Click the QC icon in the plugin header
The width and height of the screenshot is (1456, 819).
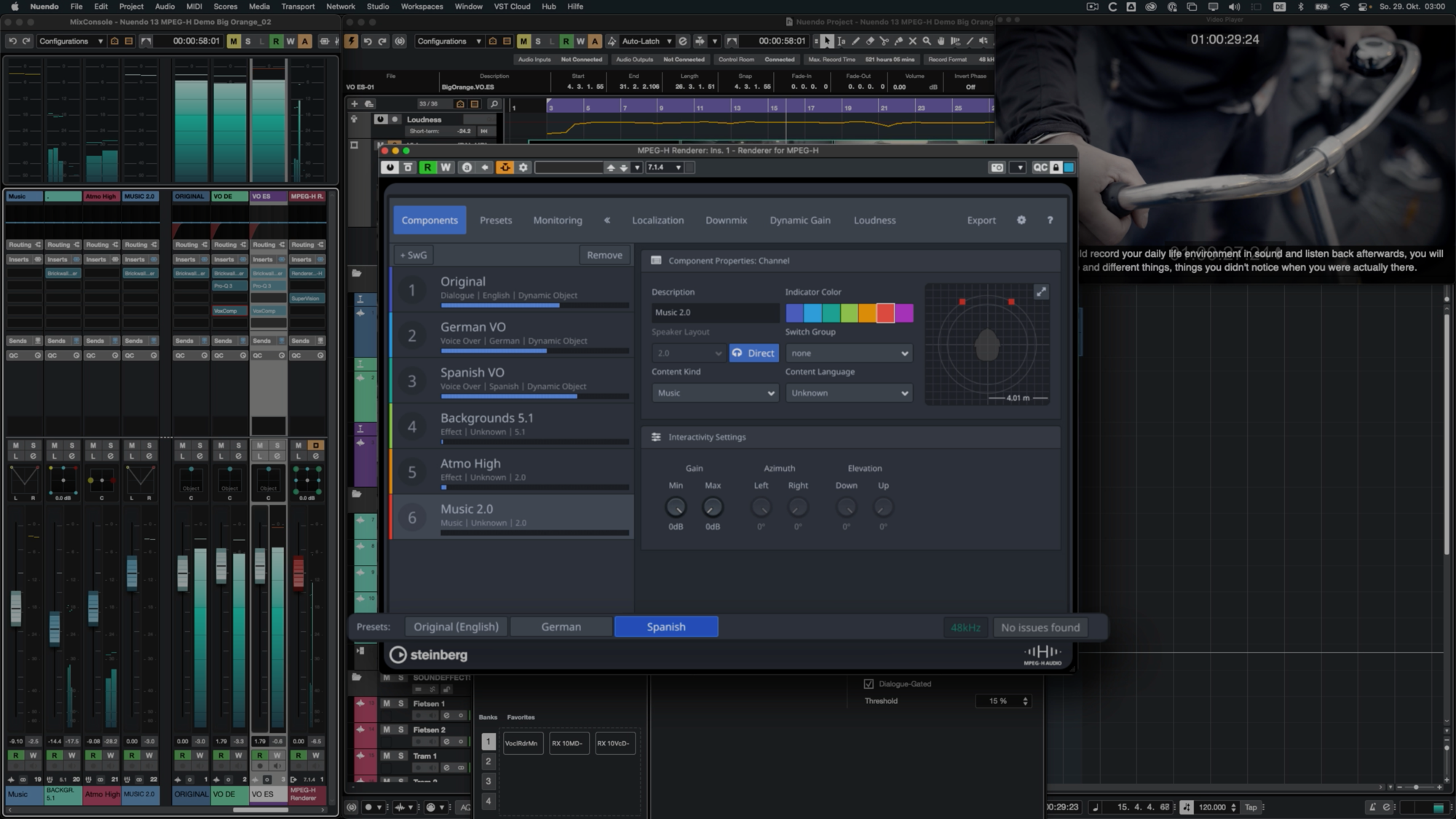pyautogui.click(x=1040, y=167)
